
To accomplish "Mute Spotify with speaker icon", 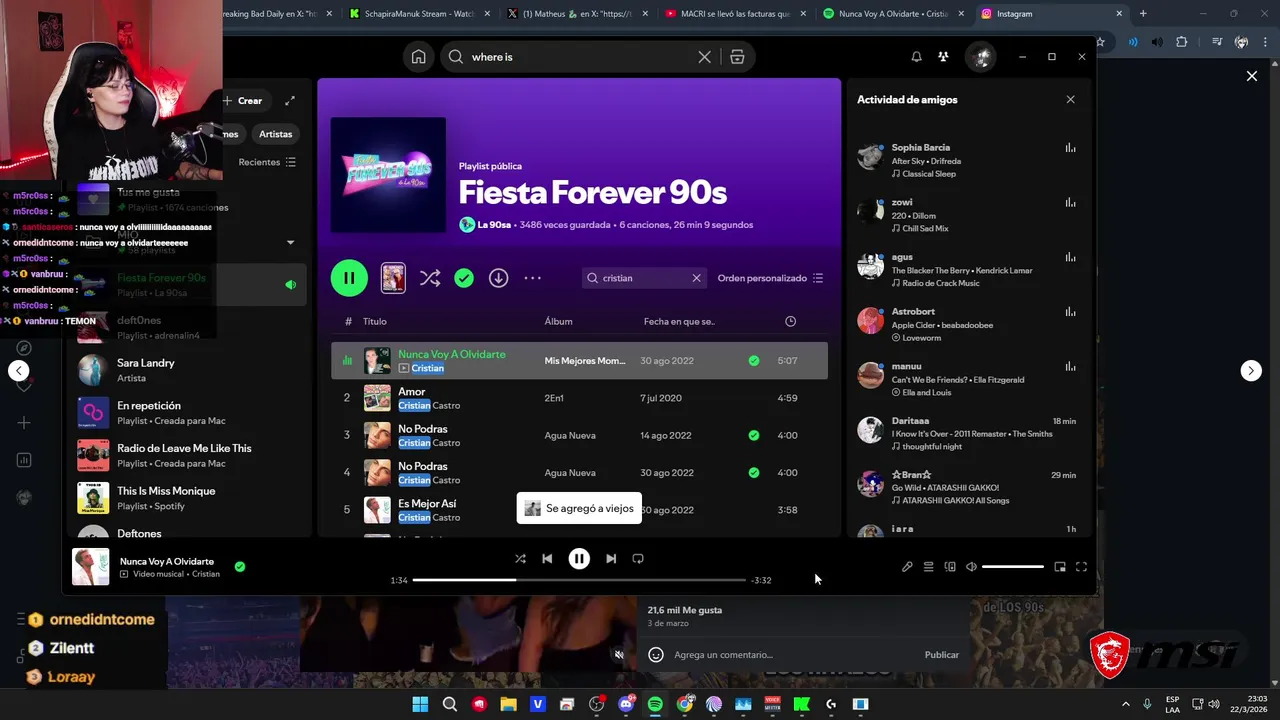I will [x=971, y=567].
